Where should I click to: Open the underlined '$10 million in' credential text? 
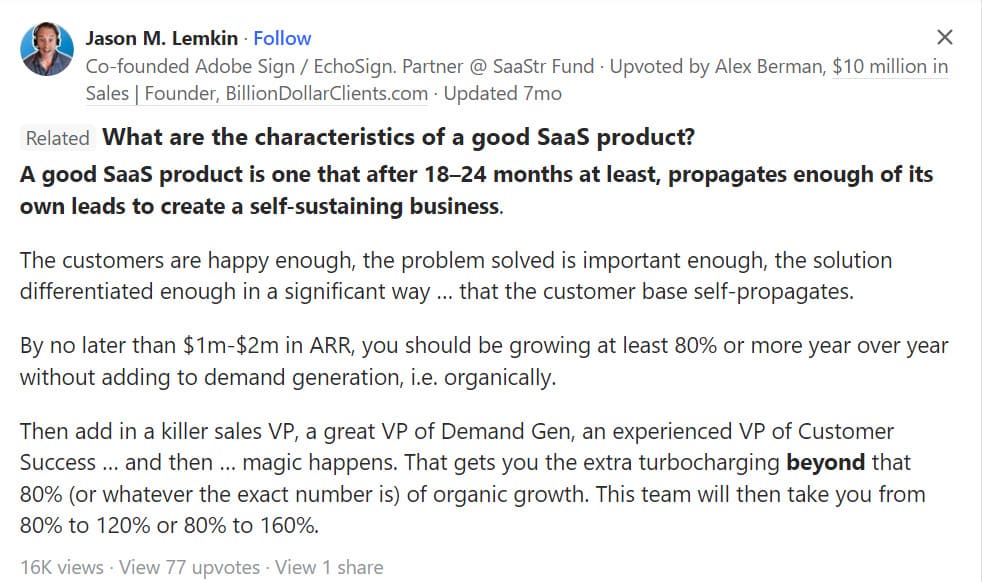click(x=890, y=66)
